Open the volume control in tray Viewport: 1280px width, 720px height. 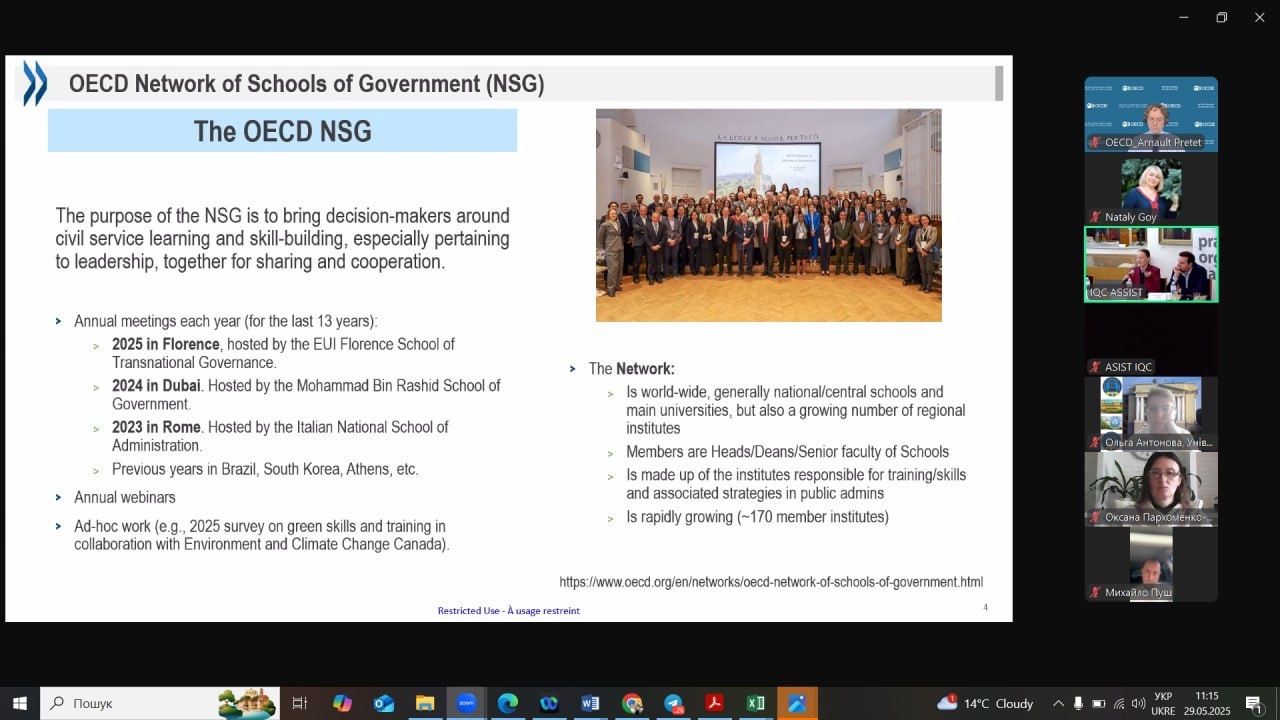pyautogui.click(x=1138, y=703)
